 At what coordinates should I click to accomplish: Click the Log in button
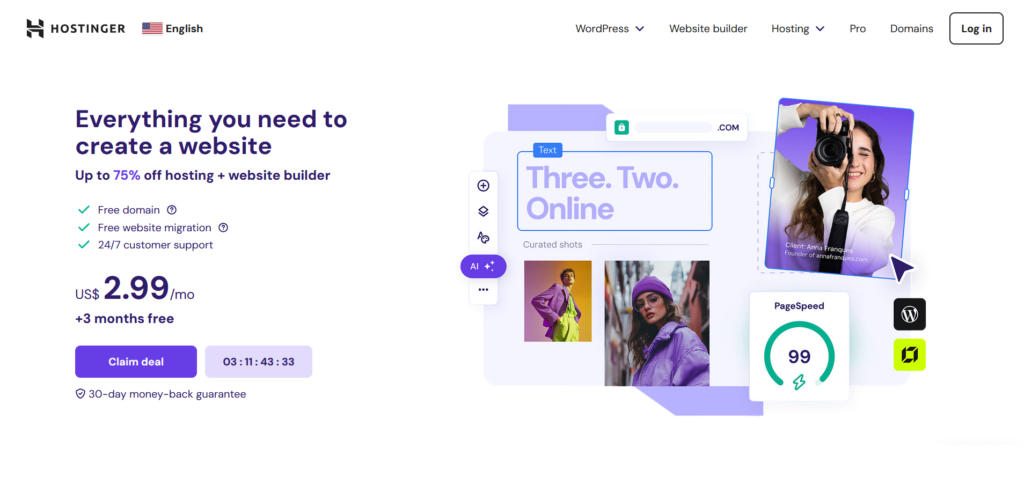[976, 29]
